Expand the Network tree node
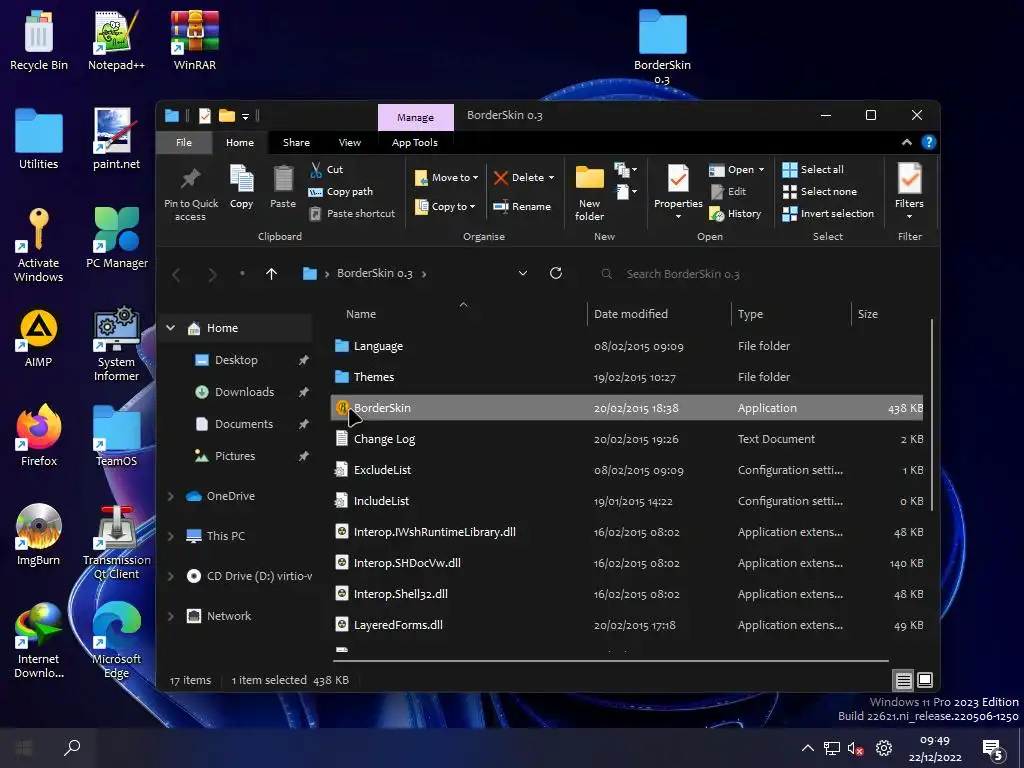The height and width of the screenshot is (768, 1024). [170, 616]
